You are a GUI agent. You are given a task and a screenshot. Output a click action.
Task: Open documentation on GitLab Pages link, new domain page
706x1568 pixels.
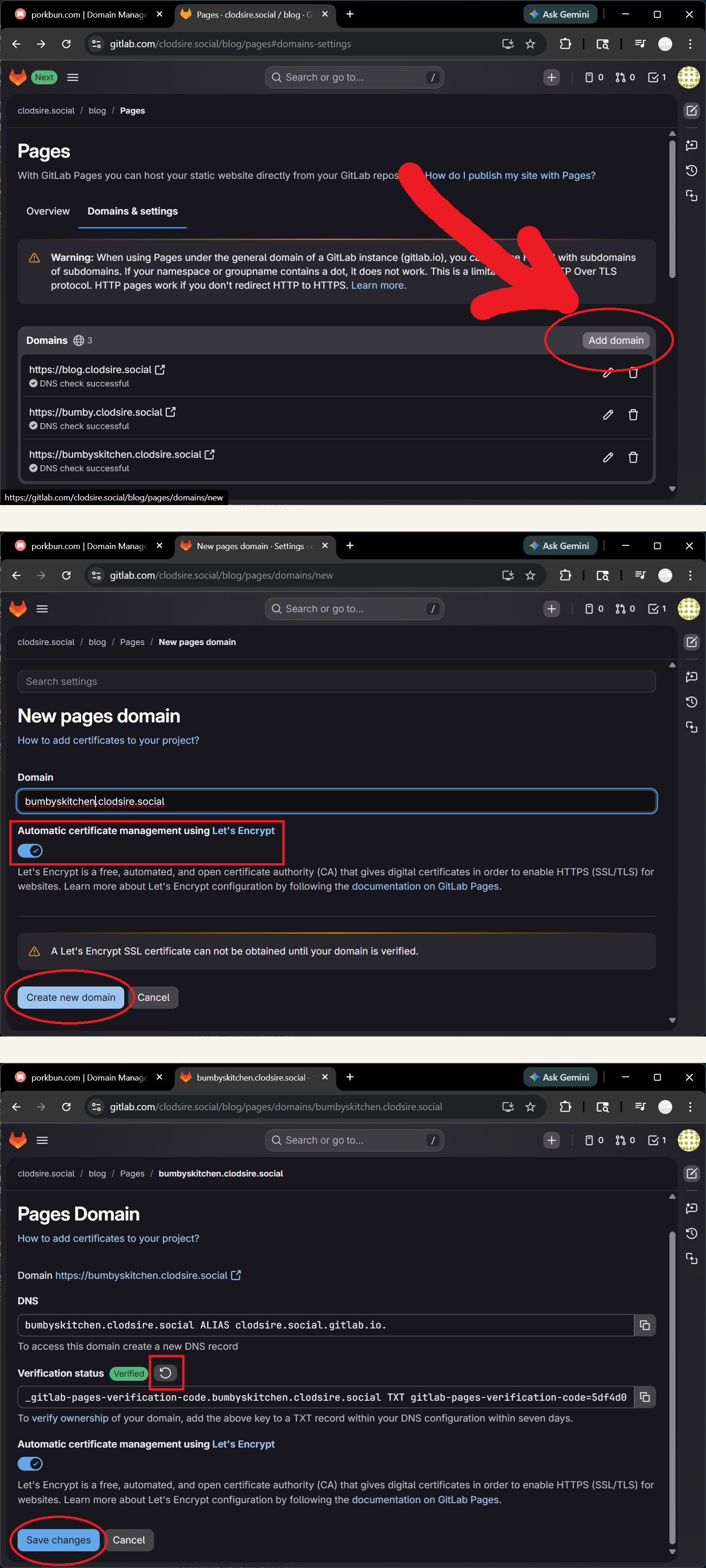click(425, 886)
